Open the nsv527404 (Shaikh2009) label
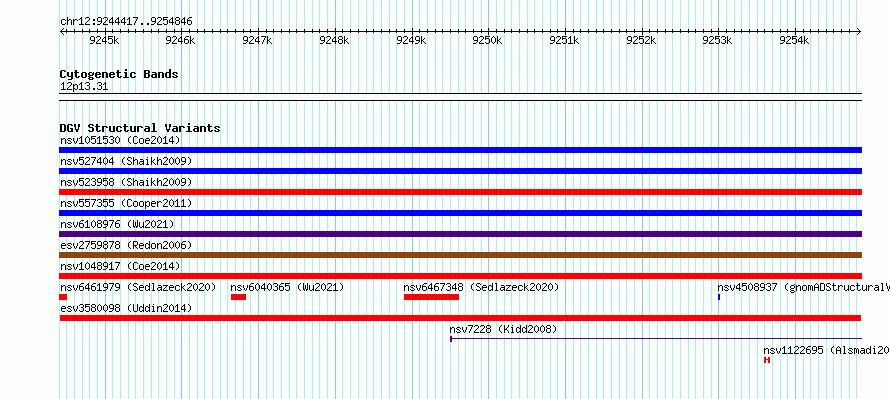 (x=126, y=161)
